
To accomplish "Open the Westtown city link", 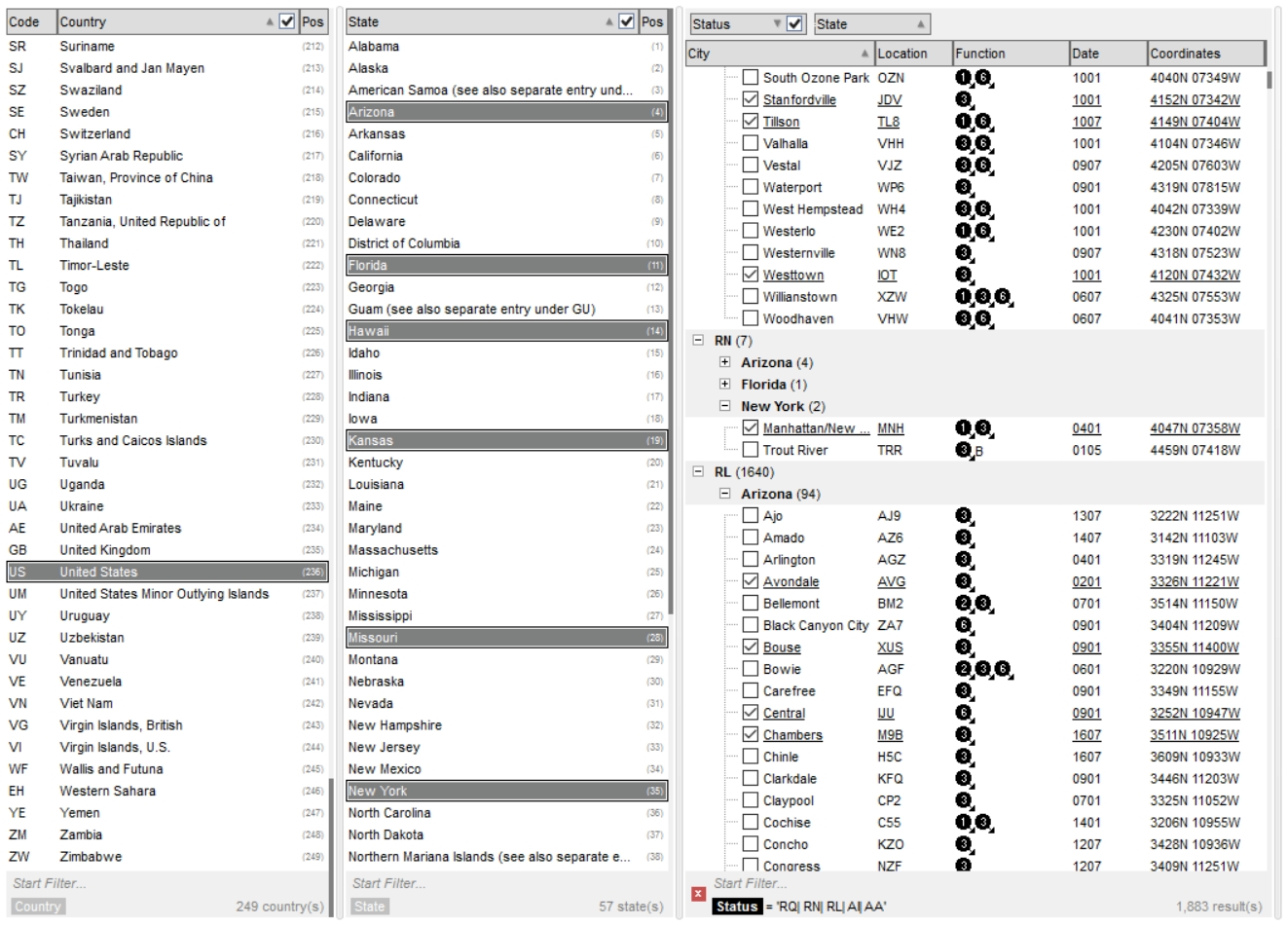I will [793, 275].
